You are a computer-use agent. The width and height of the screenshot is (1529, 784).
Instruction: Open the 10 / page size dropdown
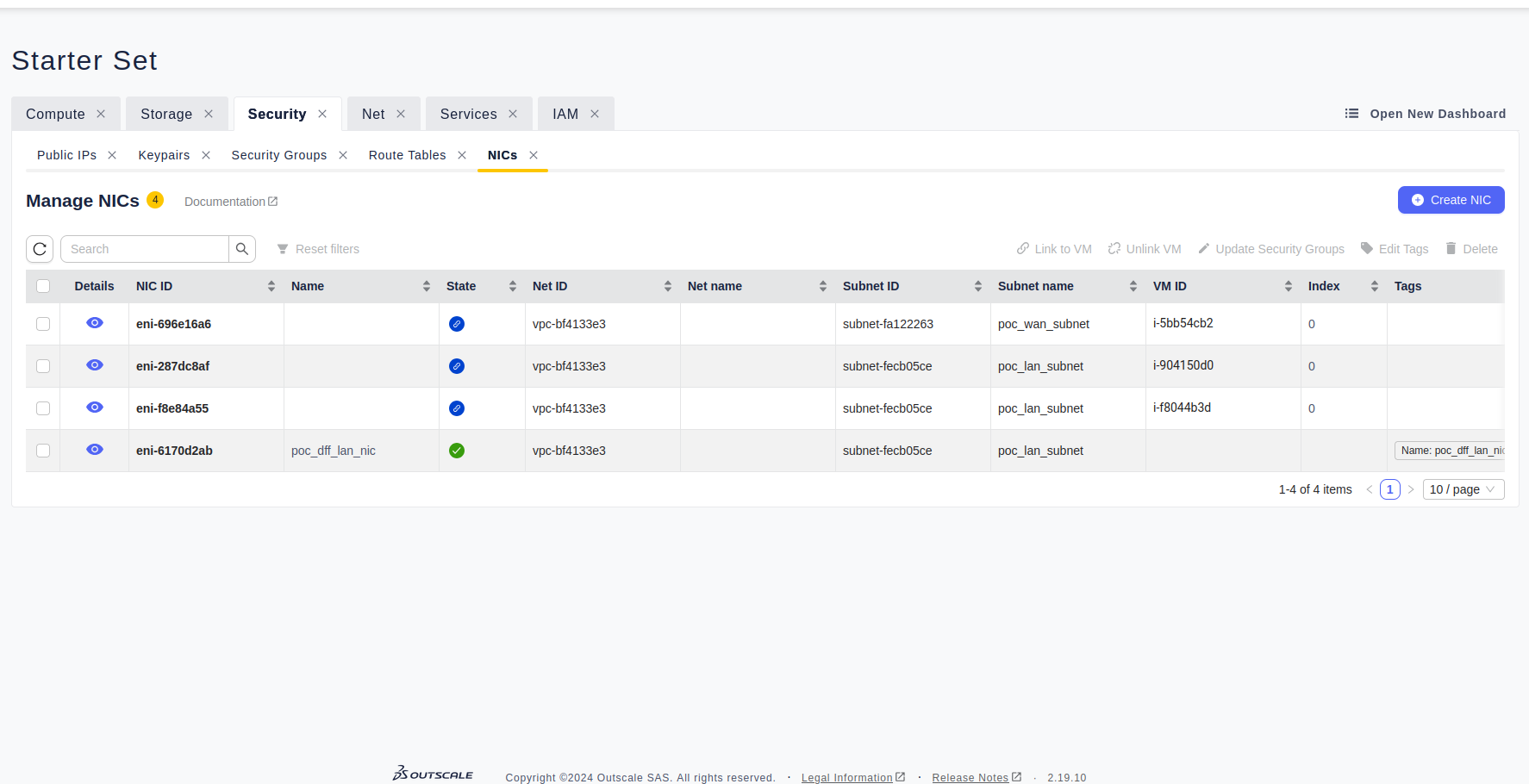point(1463,489)
